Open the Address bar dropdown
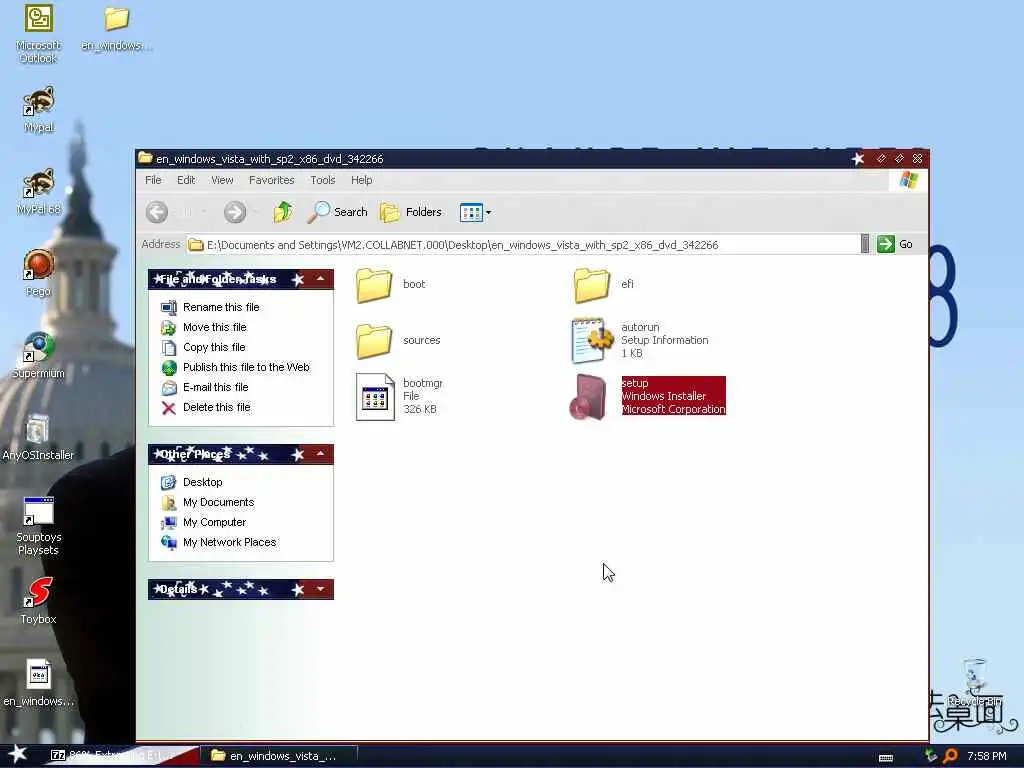Image resolution: width=1024 pixels, height=768 pixels. 865,244
